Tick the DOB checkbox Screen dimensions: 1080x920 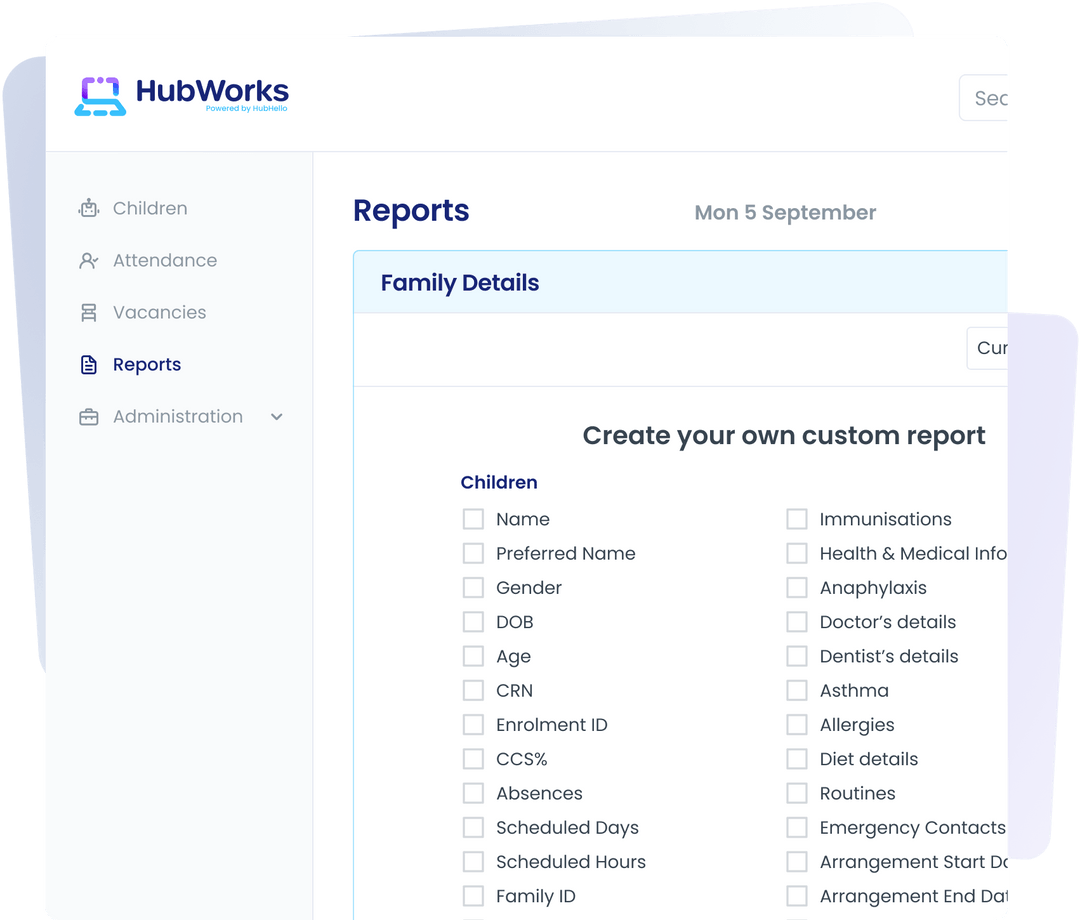click(473, 621)
